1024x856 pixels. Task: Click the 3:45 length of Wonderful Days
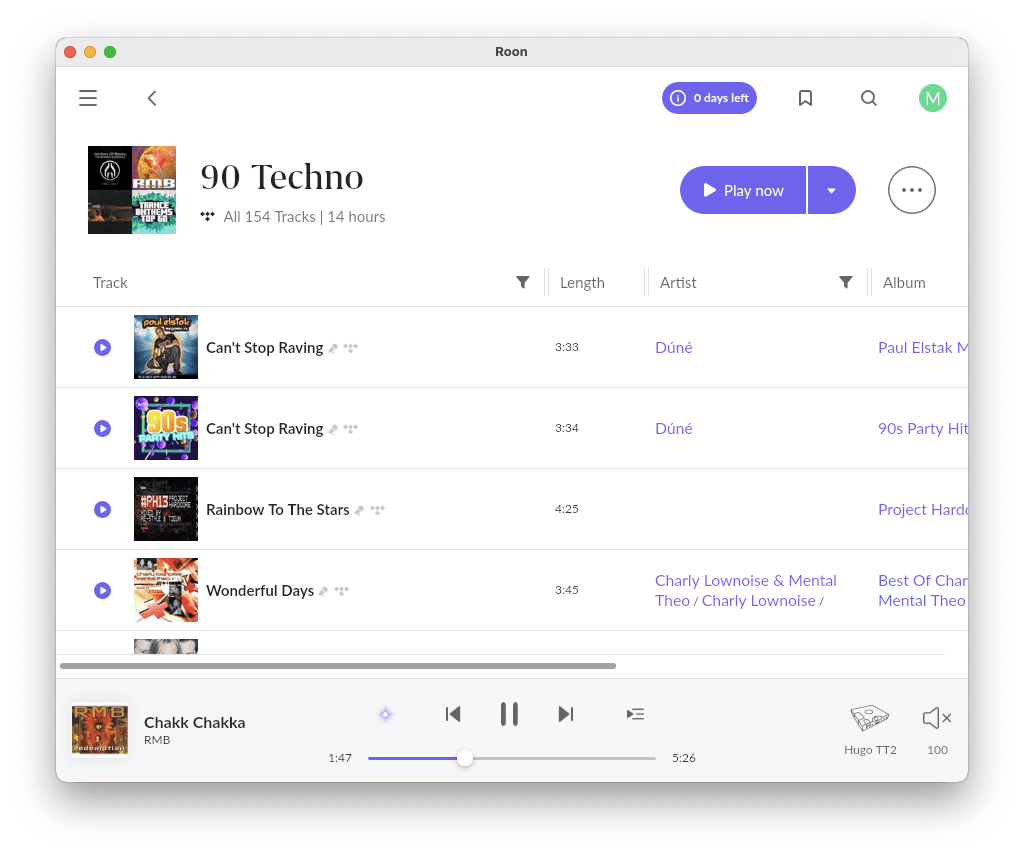(567, 590)
